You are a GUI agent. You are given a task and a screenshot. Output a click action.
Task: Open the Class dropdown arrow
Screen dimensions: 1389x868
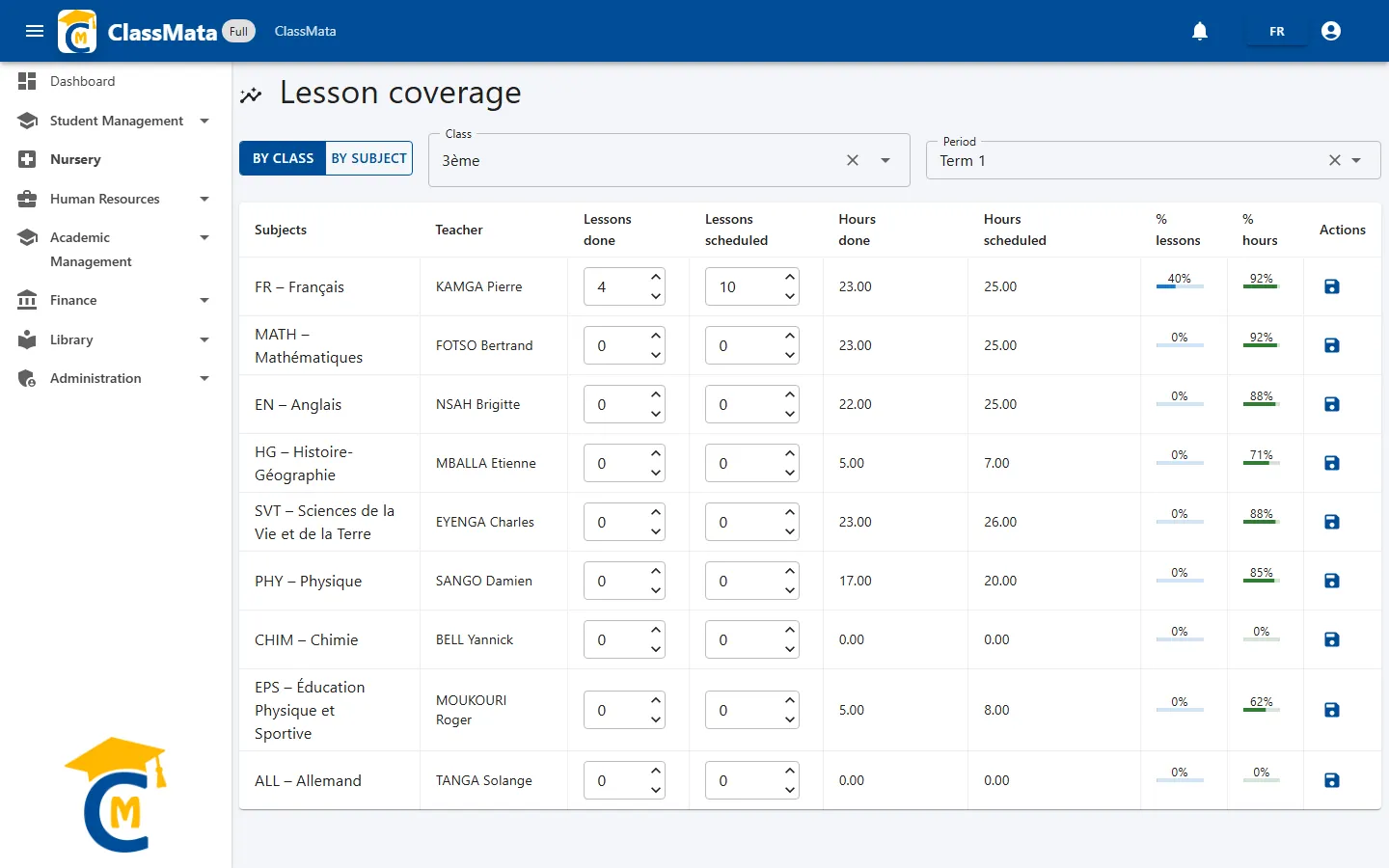[885, 160]
